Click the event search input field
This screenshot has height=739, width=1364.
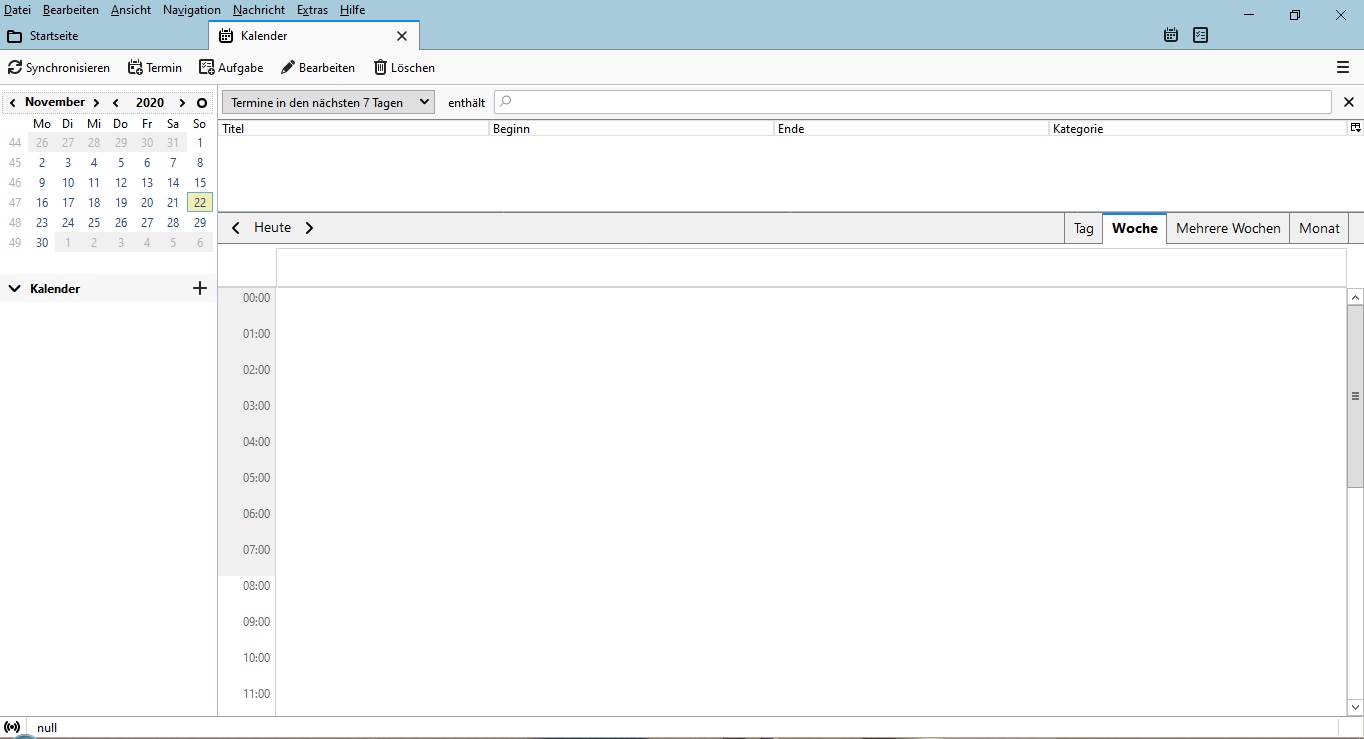(912, 102)
